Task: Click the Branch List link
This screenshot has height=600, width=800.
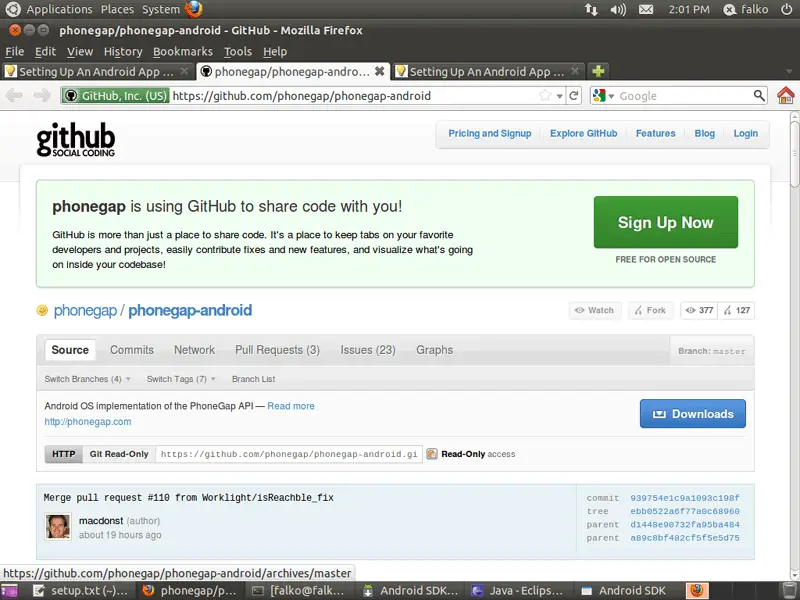Action: click(x=253, y=379)
